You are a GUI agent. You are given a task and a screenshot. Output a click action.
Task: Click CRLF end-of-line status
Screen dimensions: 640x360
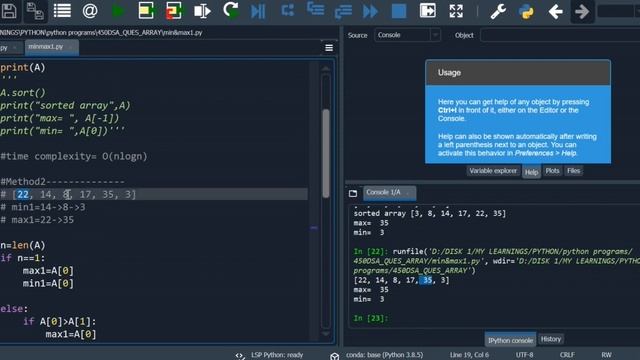(x=567, y=355)
